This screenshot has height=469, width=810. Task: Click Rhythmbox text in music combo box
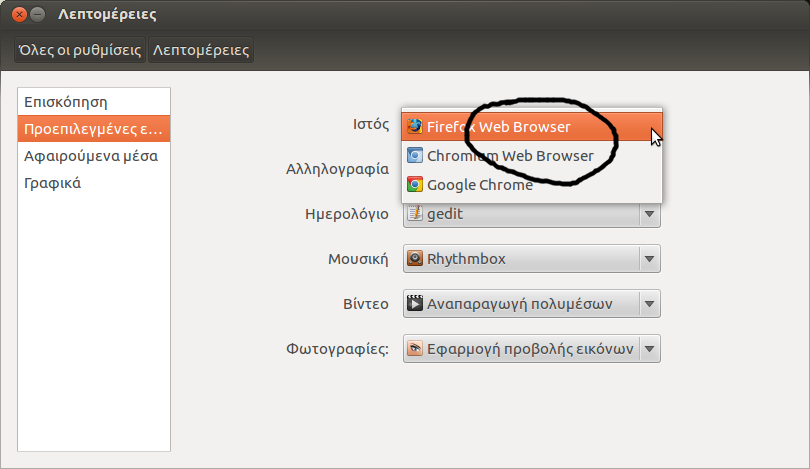pyautogui.click(x=466, y=259)
